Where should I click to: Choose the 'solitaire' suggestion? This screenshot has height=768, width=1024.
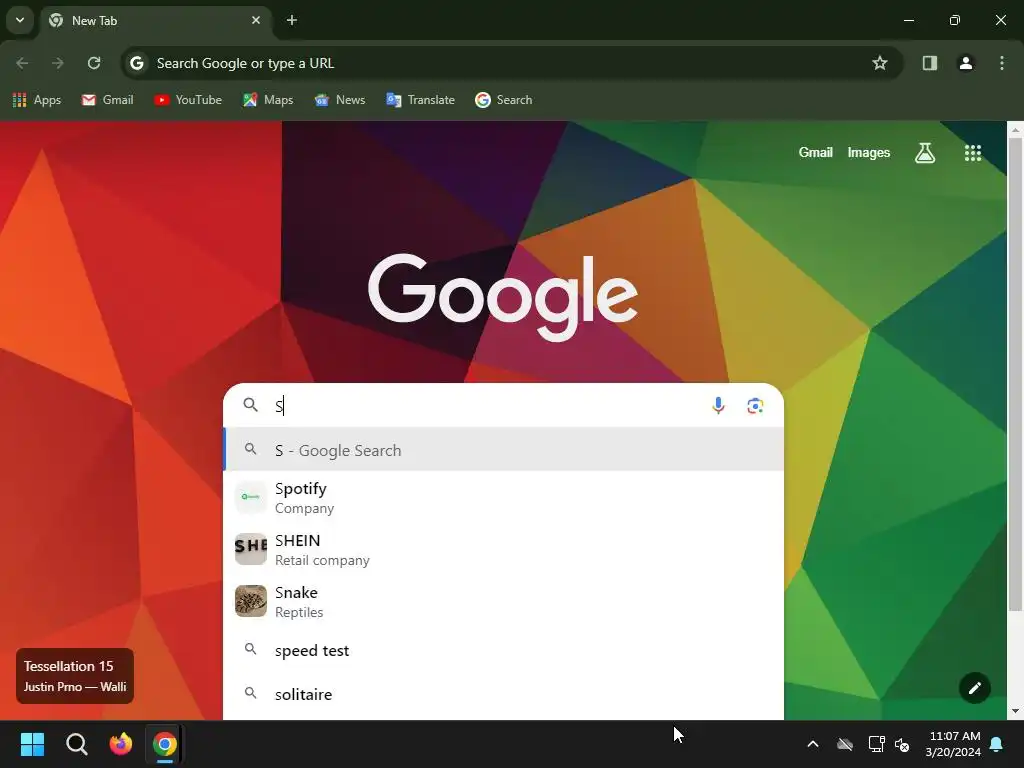[504, 694]
